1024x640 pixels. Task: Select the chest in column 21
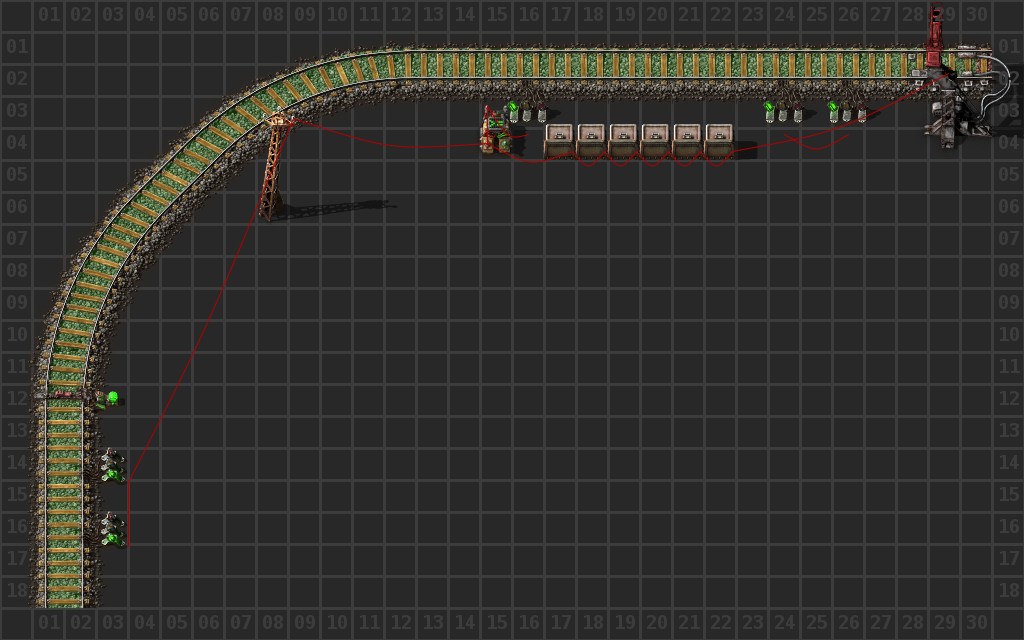[x=688, y=141]
